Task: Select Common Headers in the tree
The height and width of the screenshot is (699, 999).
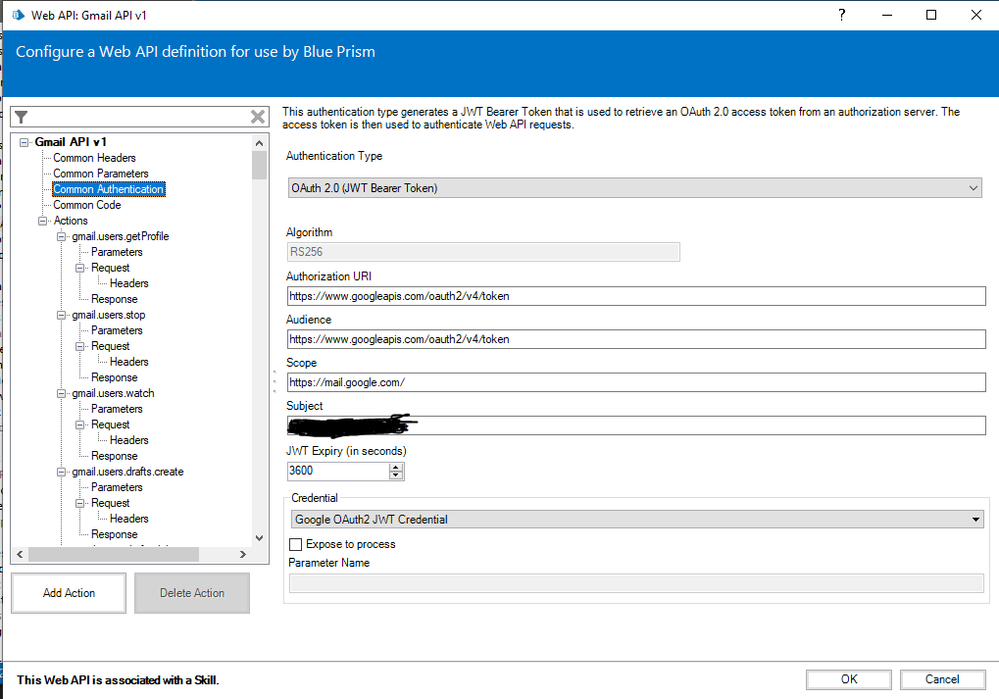Action: [x=94, y=158]
